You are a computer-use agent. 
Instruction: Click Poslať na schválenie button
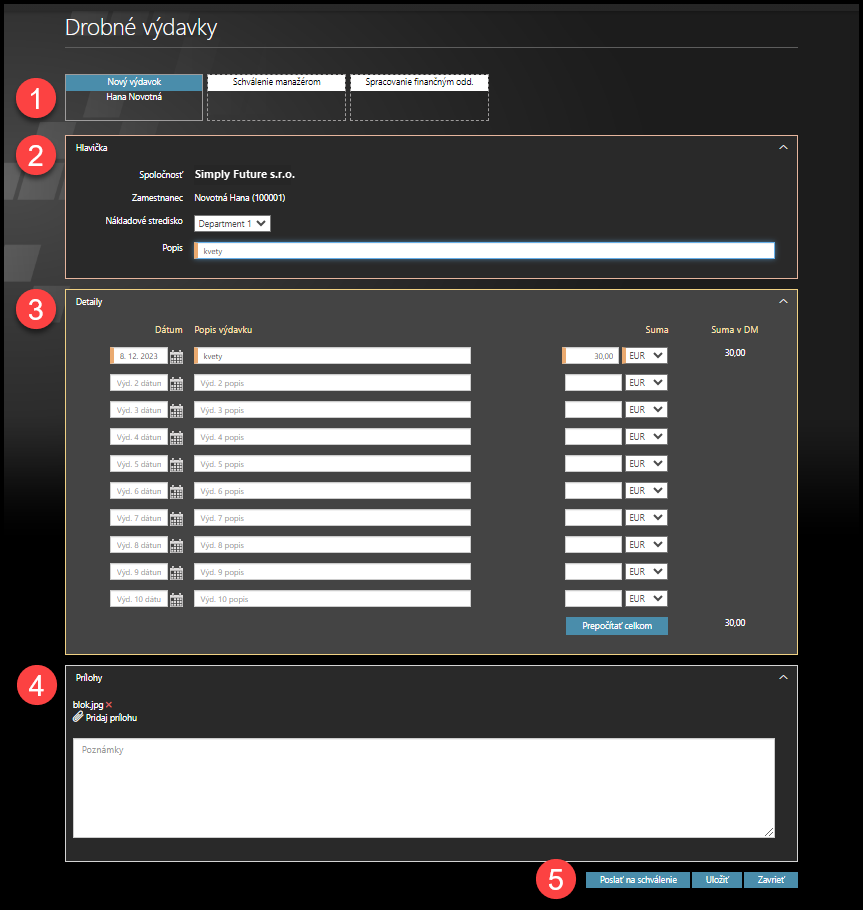[637, 880]
